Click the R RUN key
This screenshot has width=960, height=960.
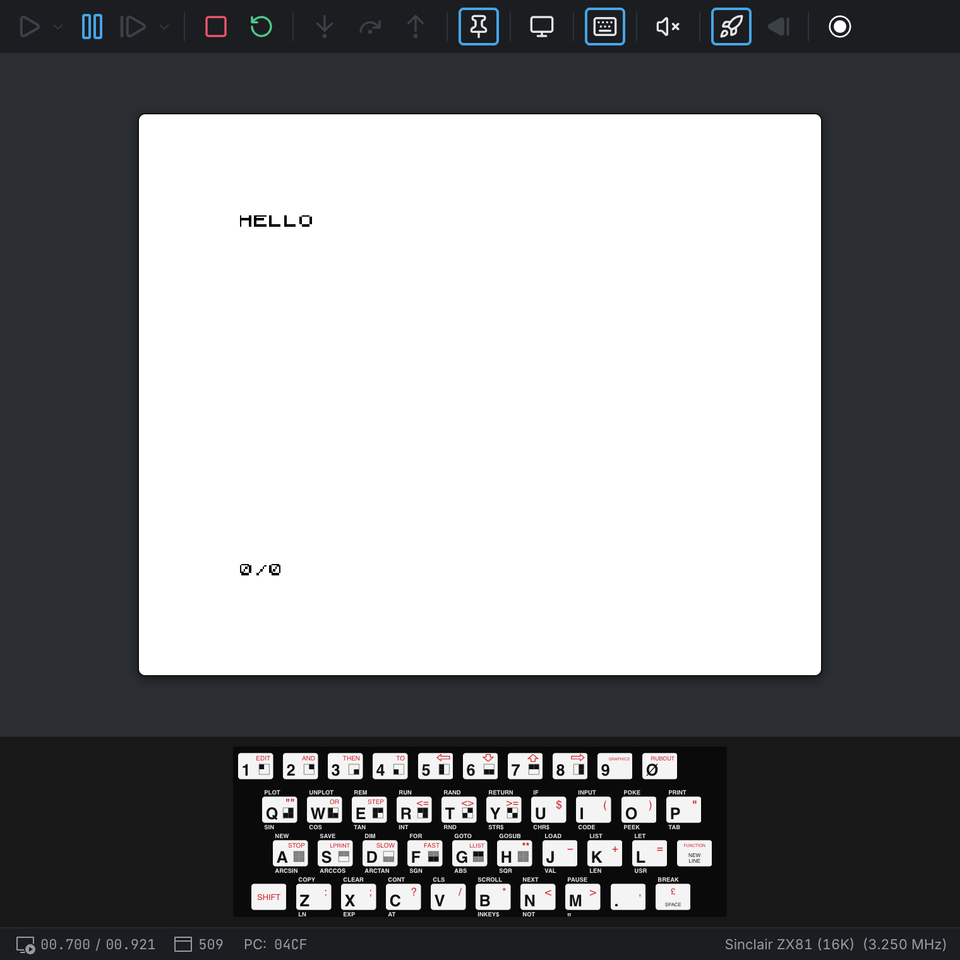[x=414, y=810]
